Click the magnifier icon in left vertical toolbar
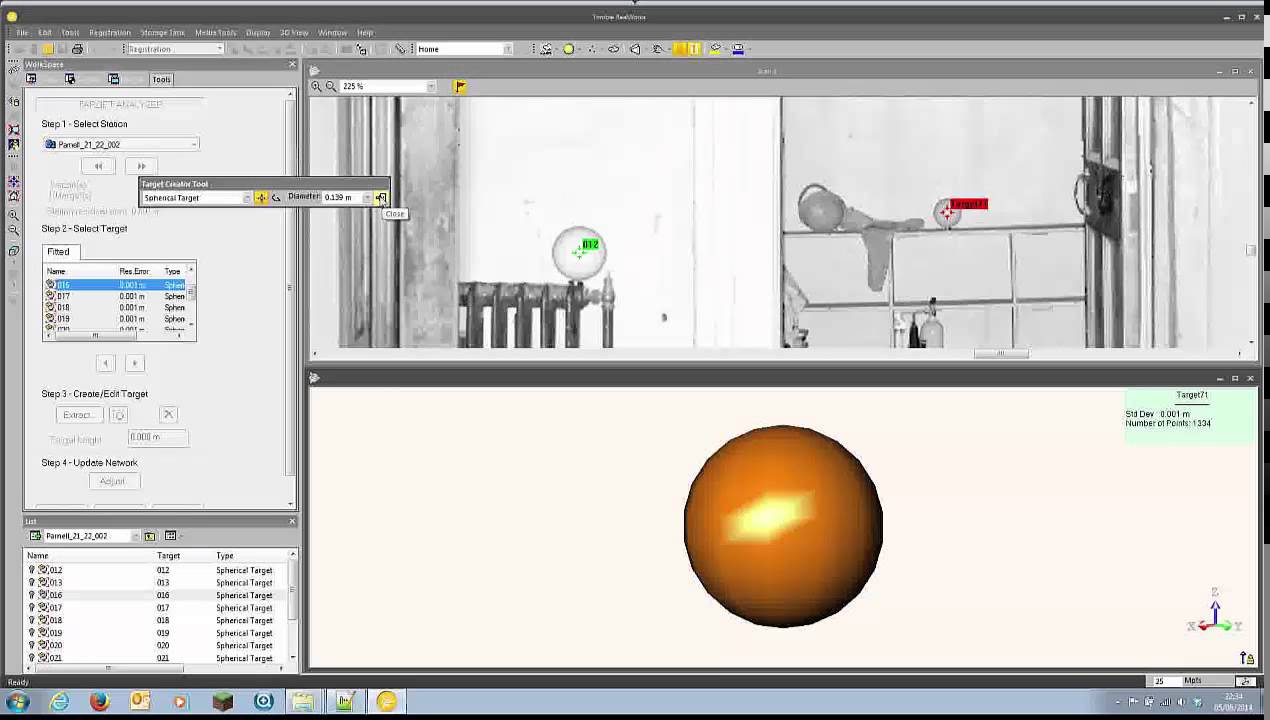Screen dimensions: 1270x720 tap(14, 215)
